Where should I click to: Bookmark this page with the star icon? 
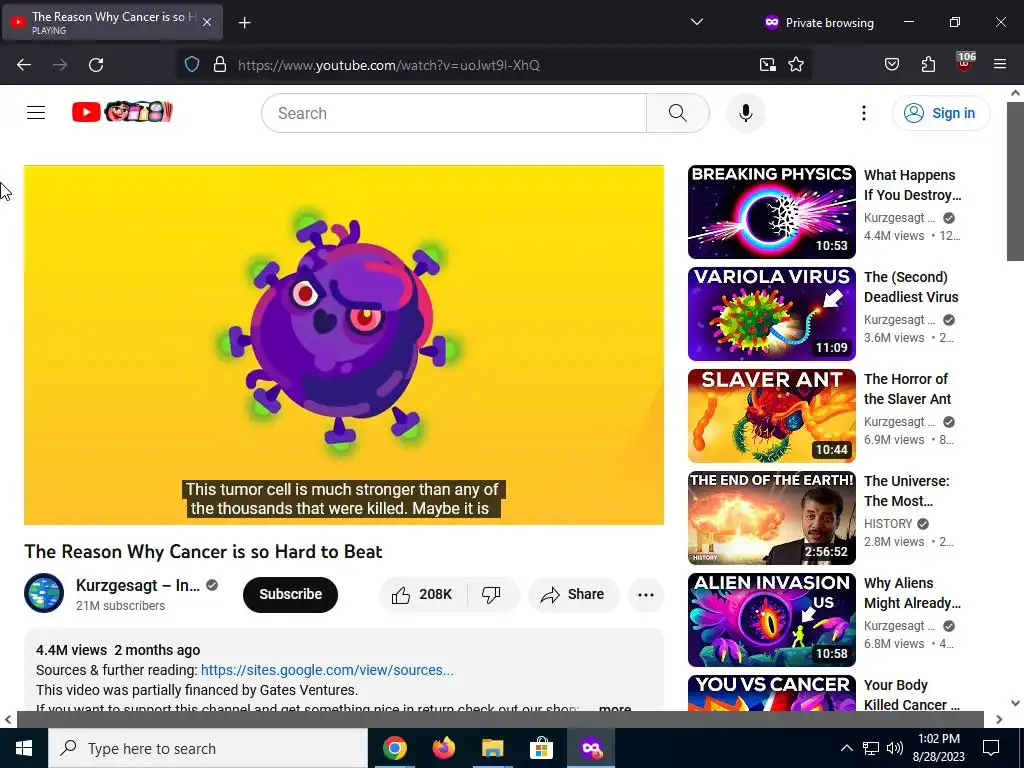pos(795,65)
